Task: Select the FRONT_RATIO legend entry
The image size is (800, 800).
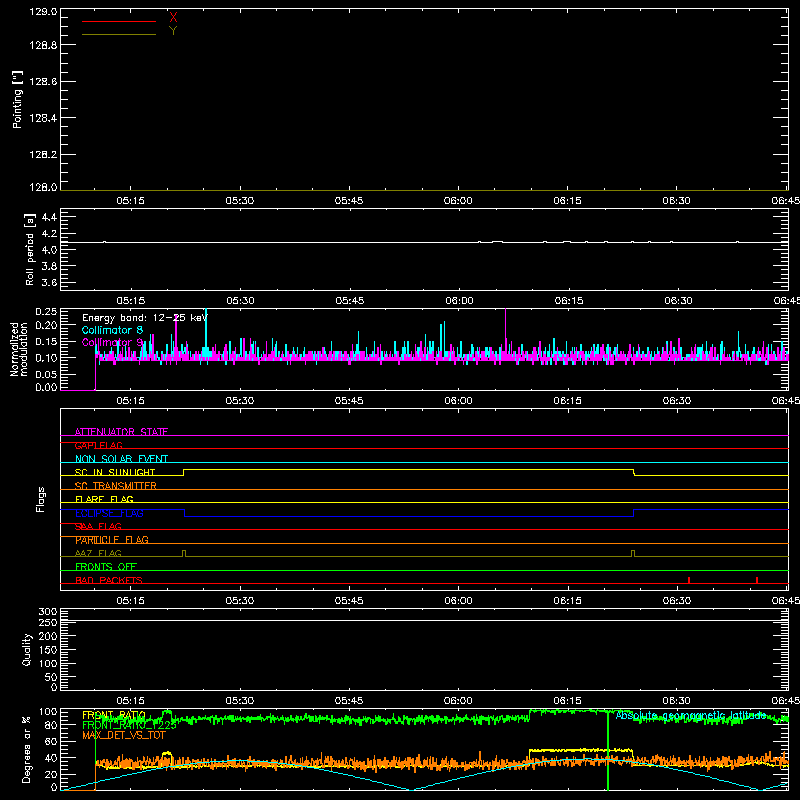Action: pyautogui.click(x=114, y=716)
